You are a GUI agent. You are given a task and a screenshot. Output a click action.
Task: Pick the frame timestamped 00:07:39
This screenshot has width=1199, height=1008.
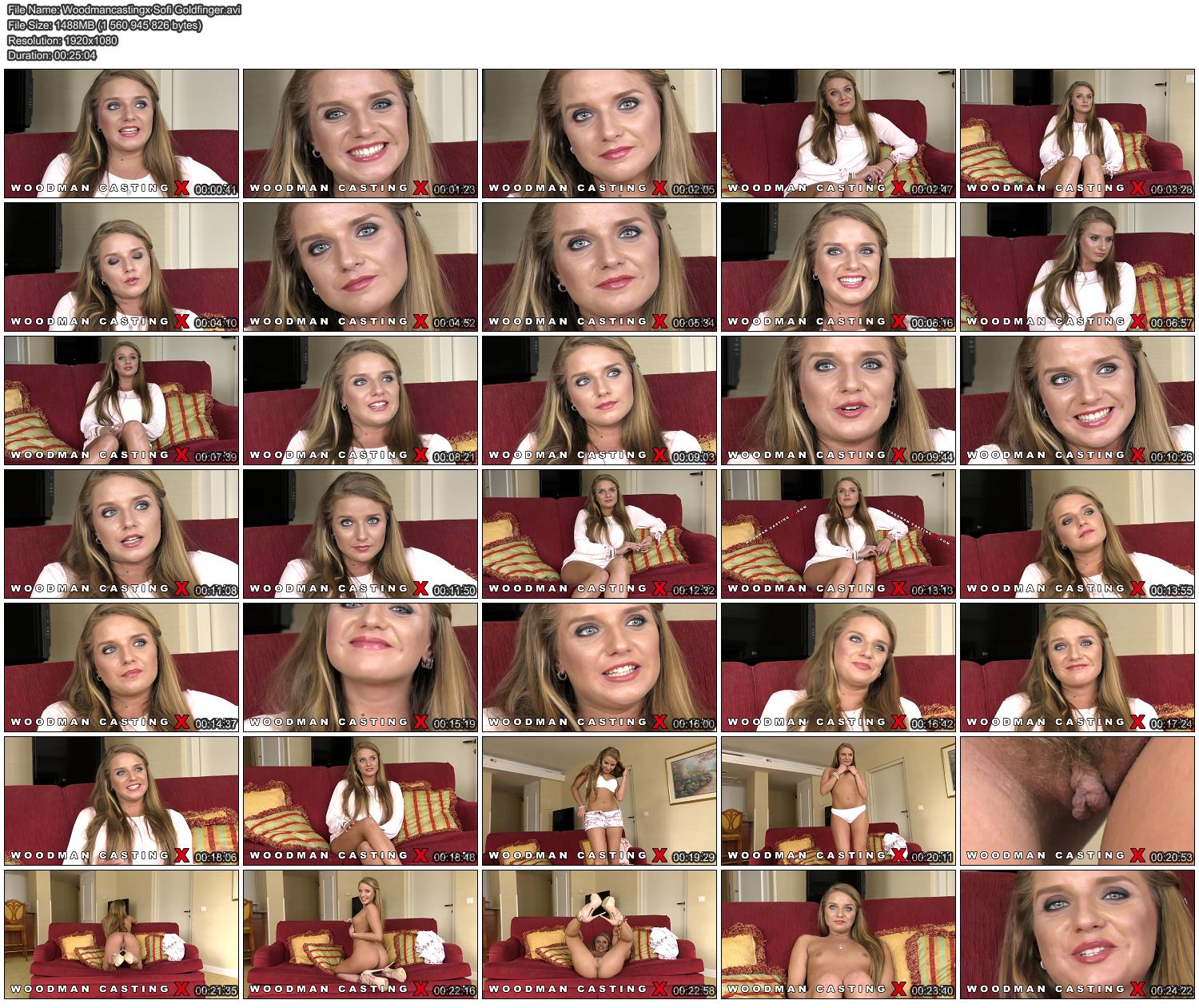121,400
